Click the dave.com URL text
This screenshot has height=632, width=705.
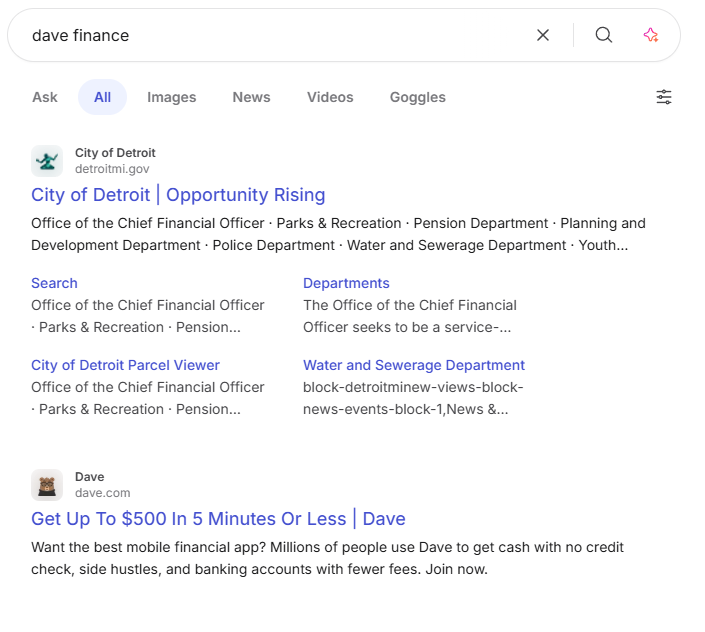[x=103, y=493]
